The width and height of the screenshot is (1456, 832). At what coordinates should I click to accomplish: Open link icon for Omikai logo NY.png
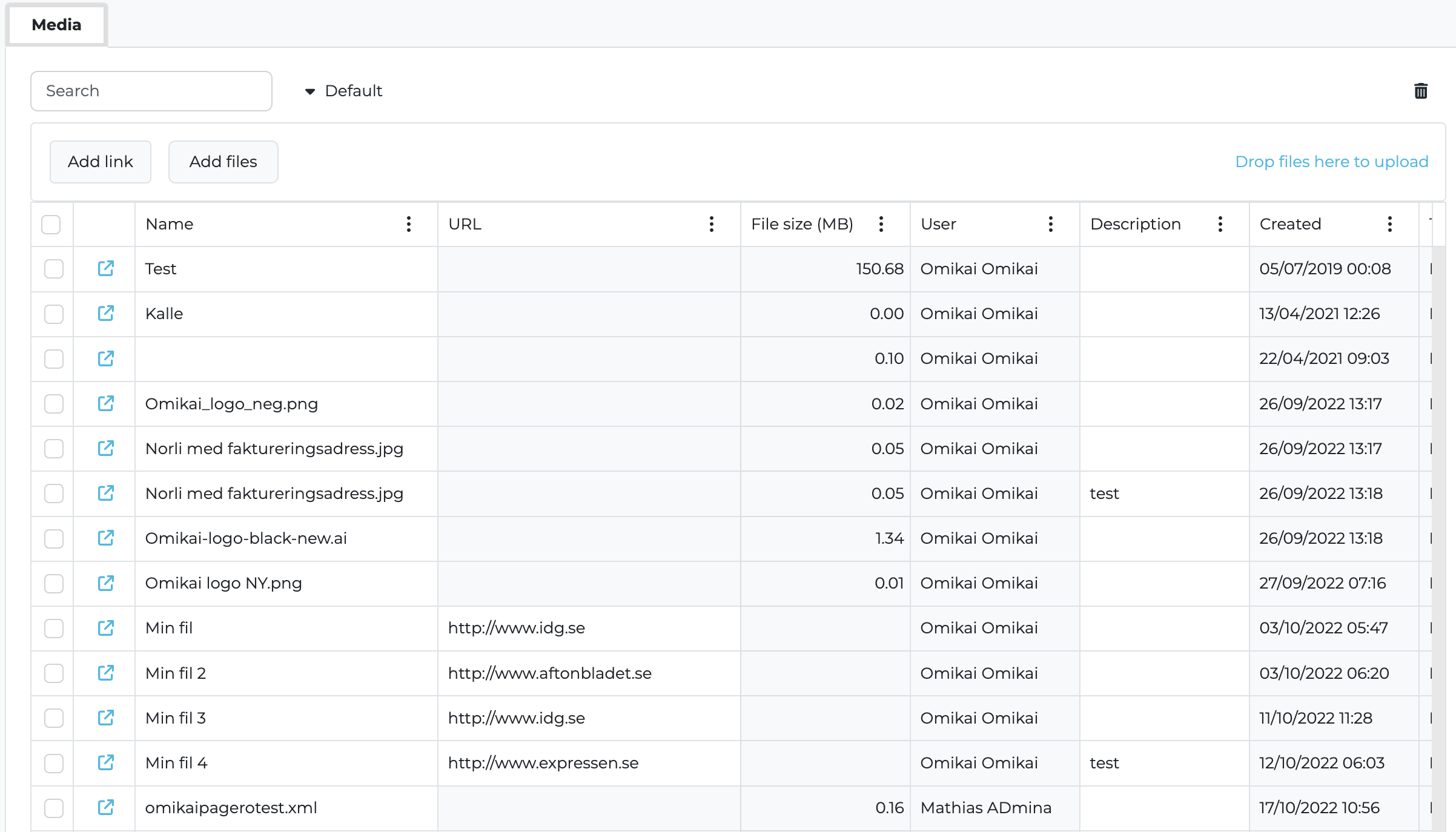(106, 583)
